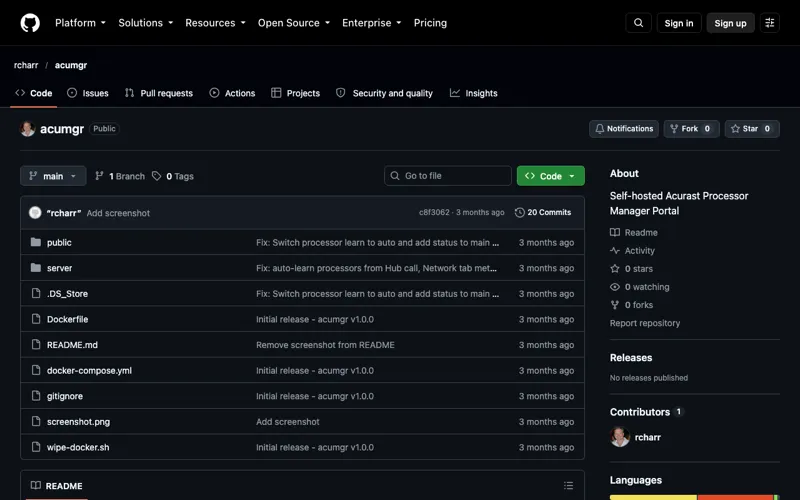Open the rcharr owner link in breadcrumb

point(26,65)
